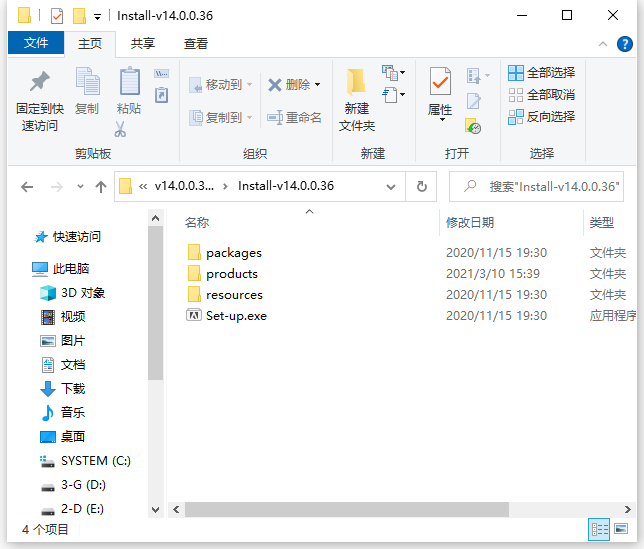Create a New Folder (新建文件夹)
644x549 pixels.
(356, 100)
